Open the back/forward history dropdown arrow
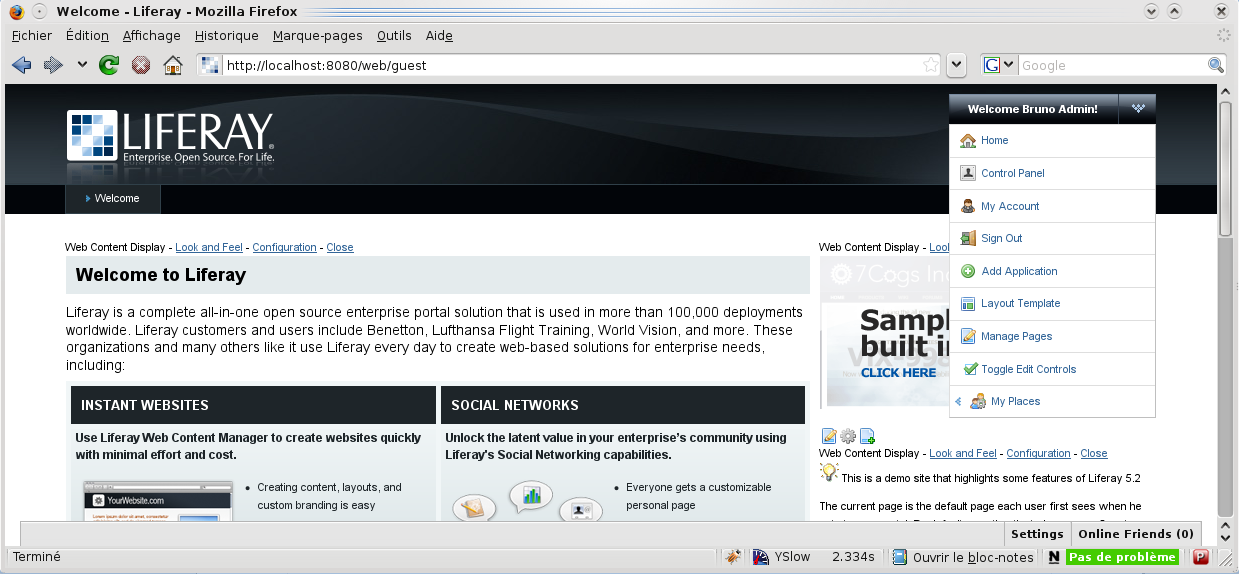The width and height of the screenshot is (1239, 574). click(82, 66)
